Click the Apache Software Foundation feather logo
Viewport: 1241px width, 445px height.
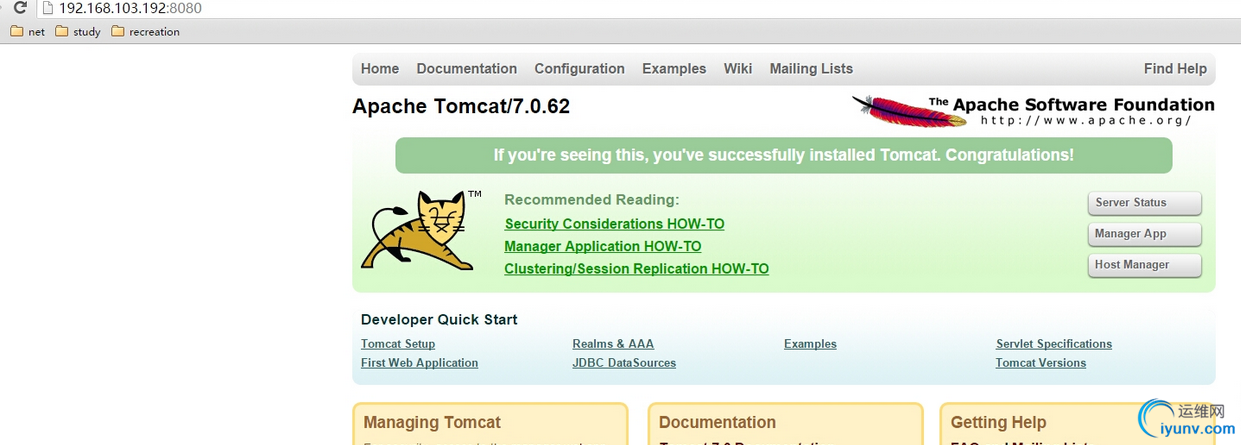(x=909, y=110)
